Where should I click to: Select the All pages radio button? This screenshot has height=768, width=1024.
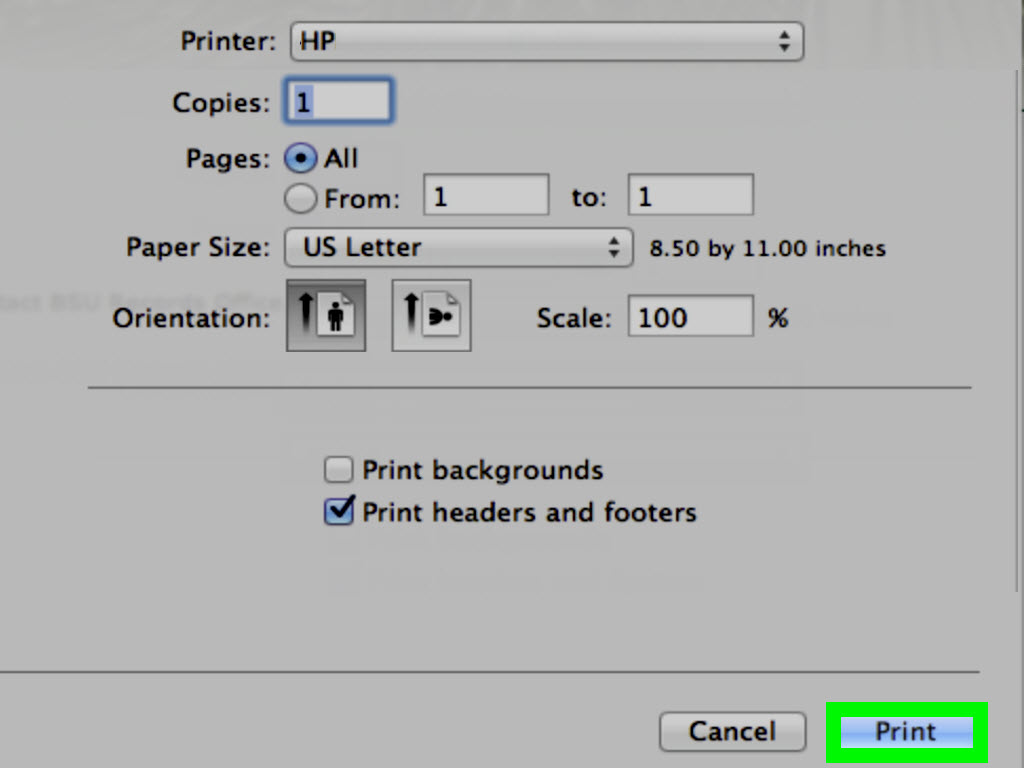tap(301, 159)
